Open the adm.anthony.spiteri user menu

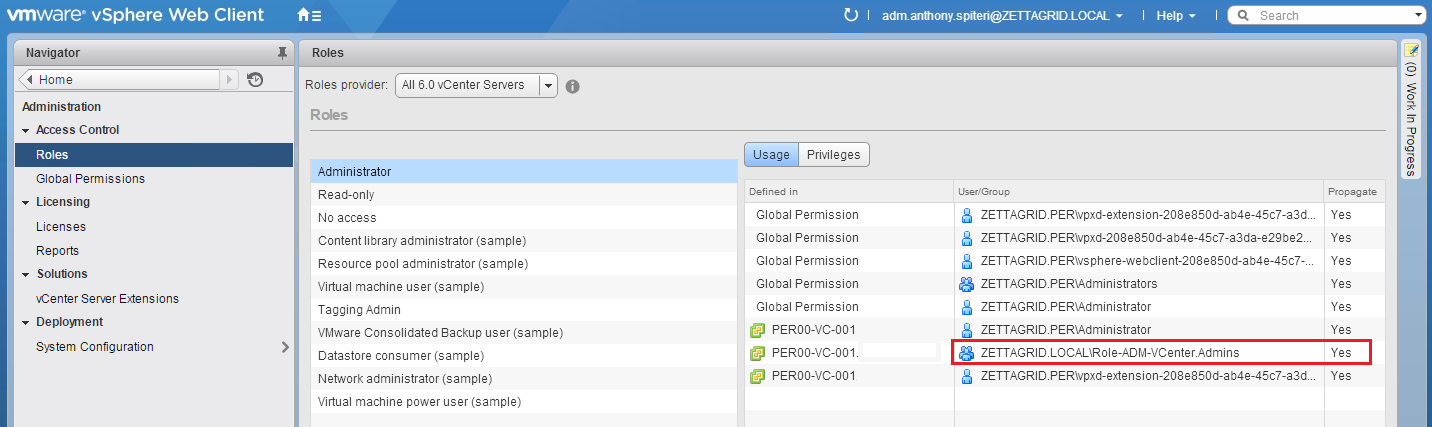(x=1002, y=16)
